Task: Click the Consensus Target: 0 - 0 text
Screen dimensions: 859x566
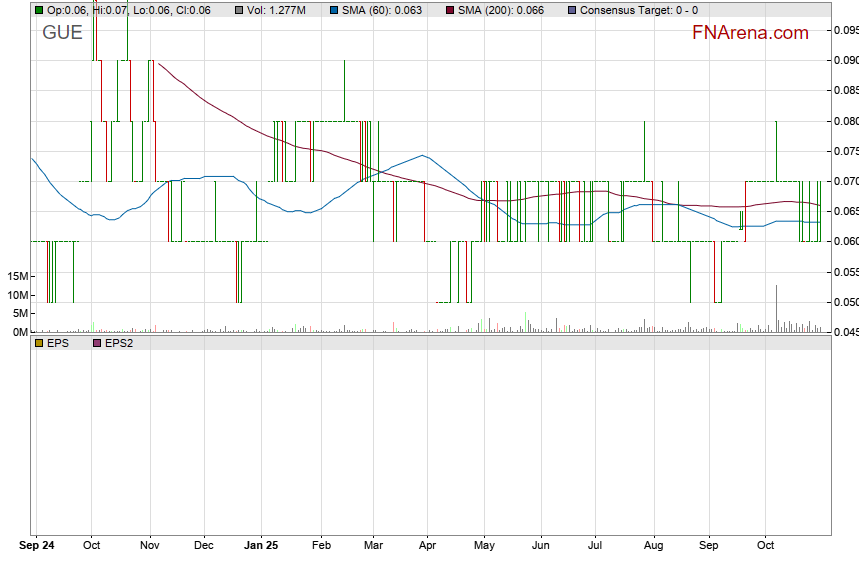Action: (x=639, y=10)
